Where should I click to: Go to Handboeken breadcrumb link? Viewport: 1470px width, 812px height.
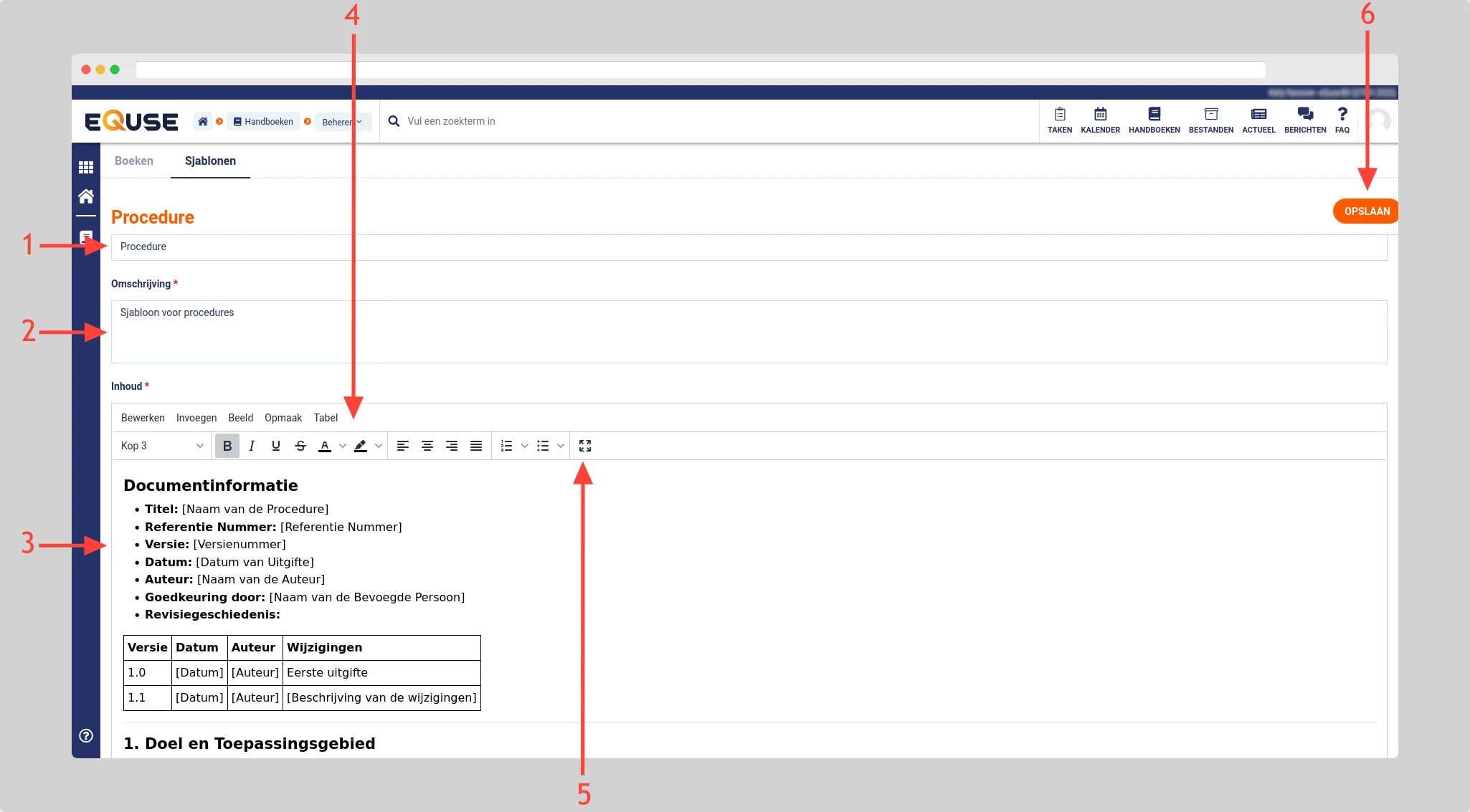pyautogui.click(x=263, y=122)
